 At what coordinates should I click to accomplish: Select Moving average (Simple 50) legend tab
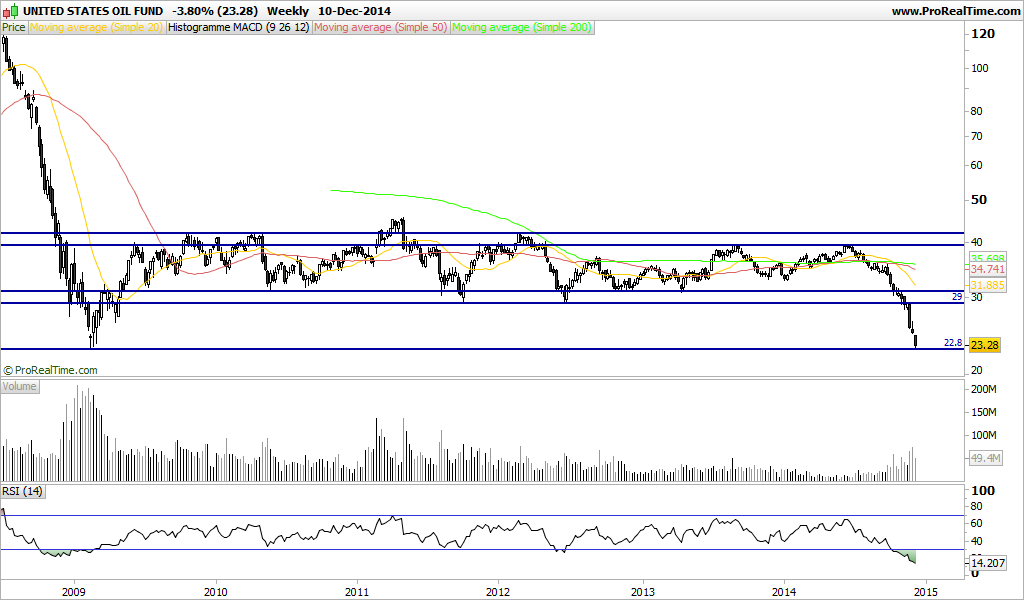point(381,27)
